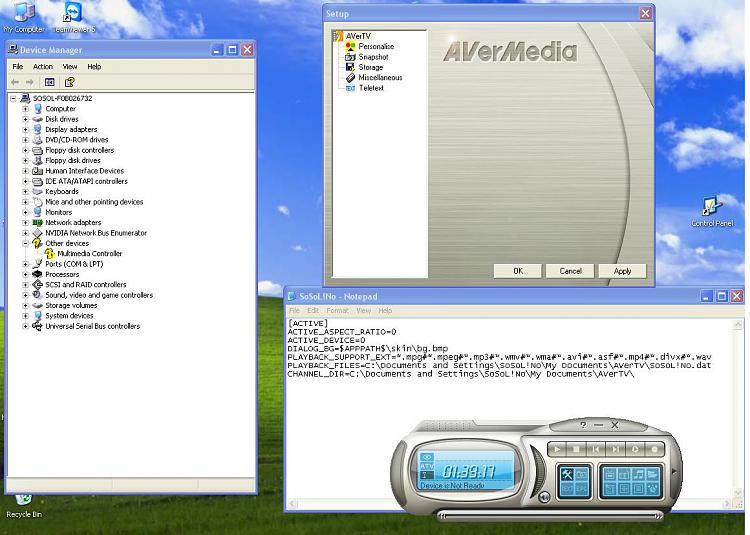Click the ATV indicator in player display
This screenshot has height=535, width=750.
tap(427, 466)
